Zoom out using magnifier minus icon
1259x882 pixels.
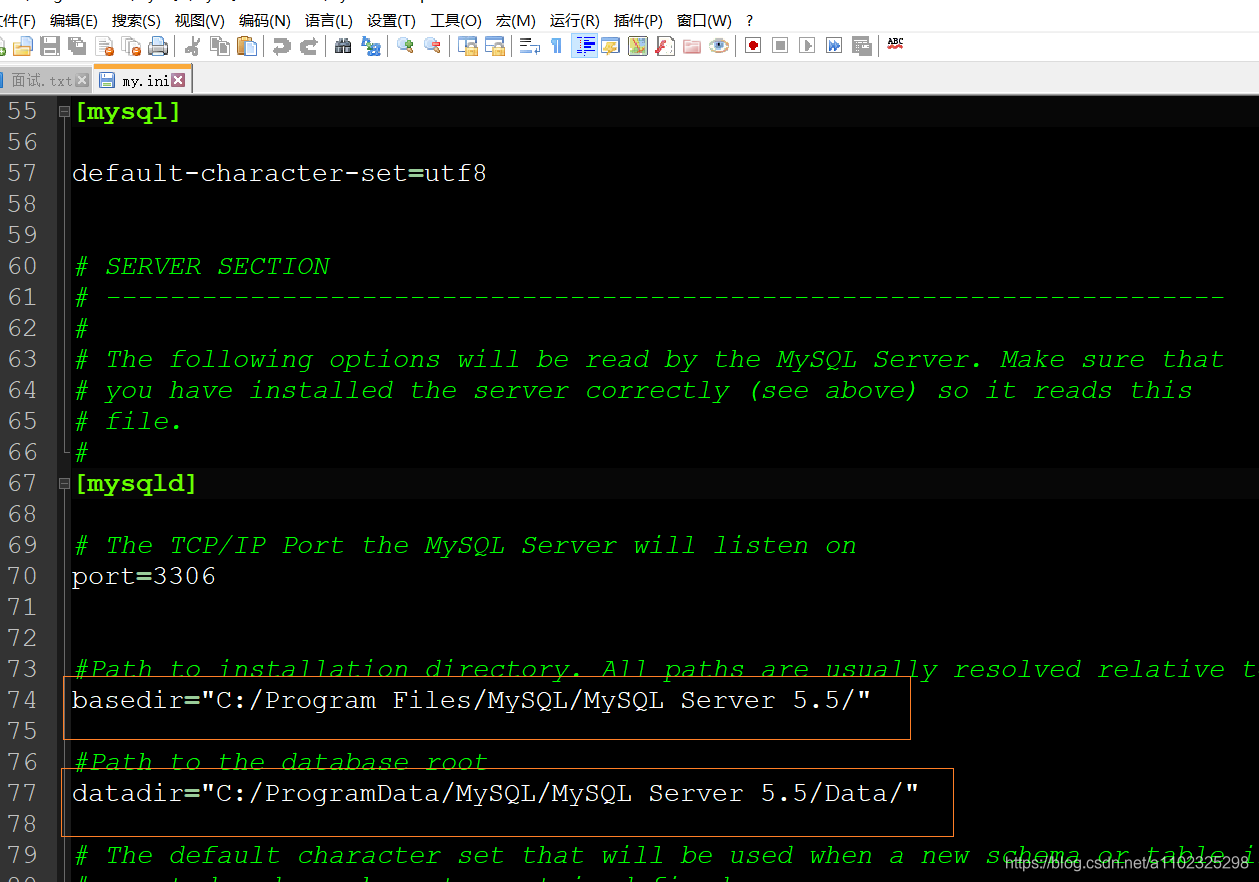tap(432, 46)
